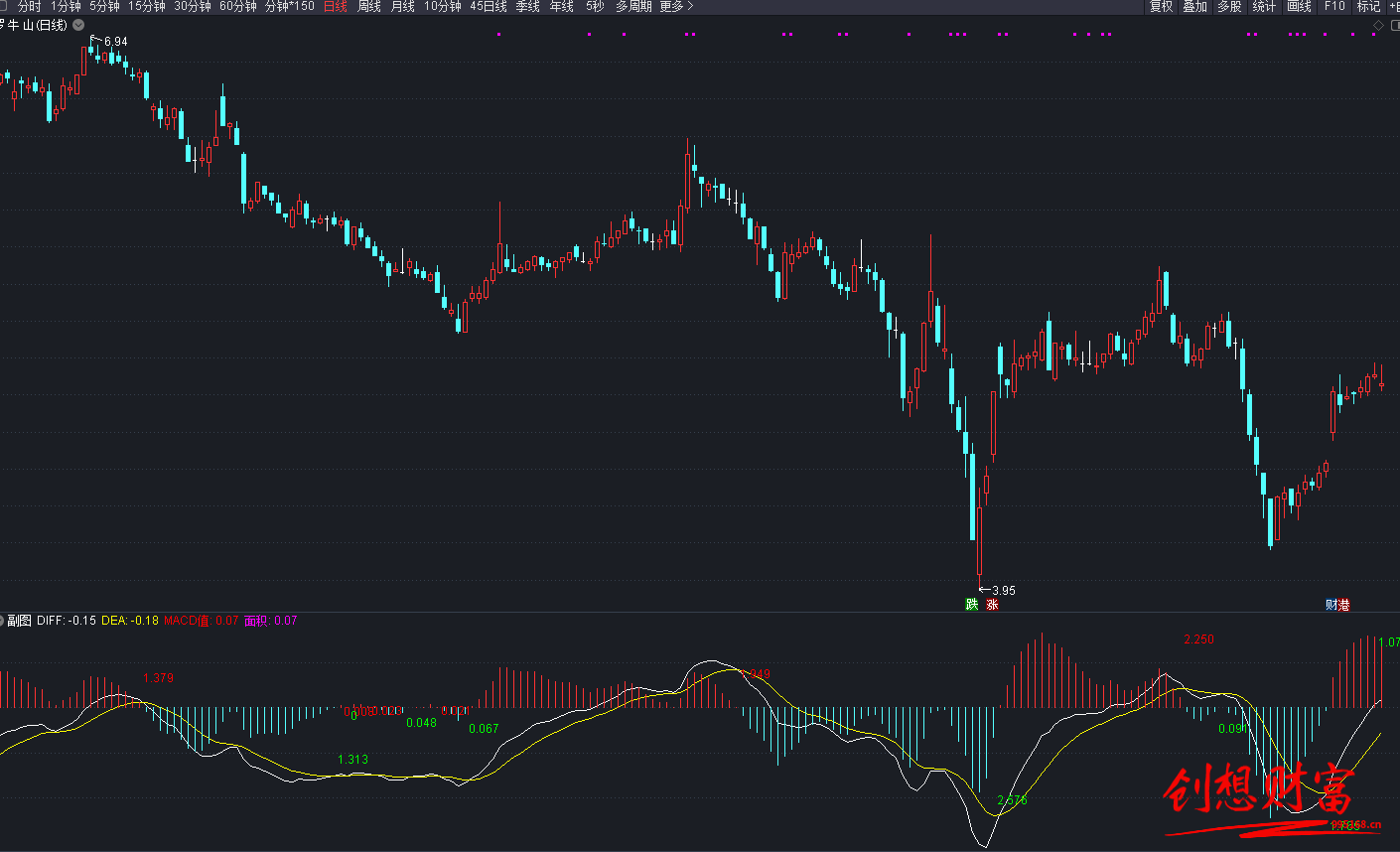1400x852 pixels.
Task: Click the red 涨 marker
Action: 992,604
